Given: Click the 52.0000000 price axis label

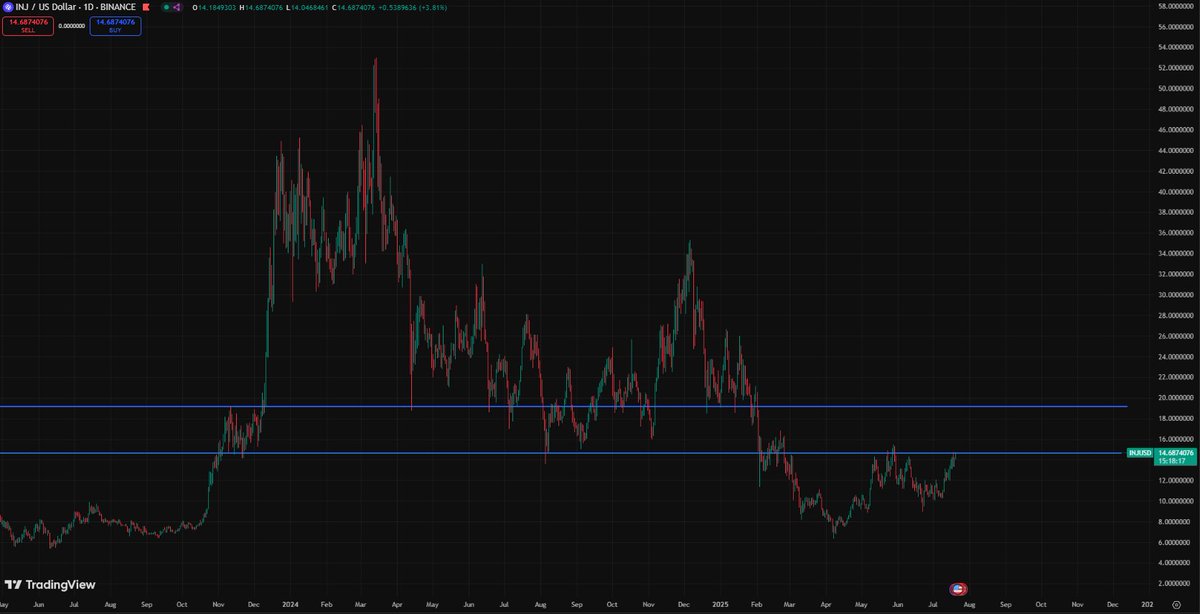Looking at the screenshot, I should (x=1177, y=68).
